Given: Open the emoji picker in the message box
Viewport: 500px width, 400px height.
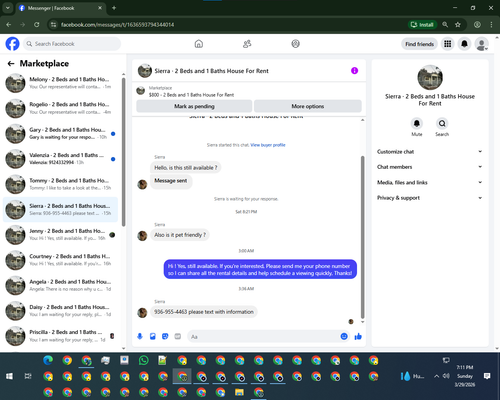Looking at the screenshot, I should [x=344, y=336].
